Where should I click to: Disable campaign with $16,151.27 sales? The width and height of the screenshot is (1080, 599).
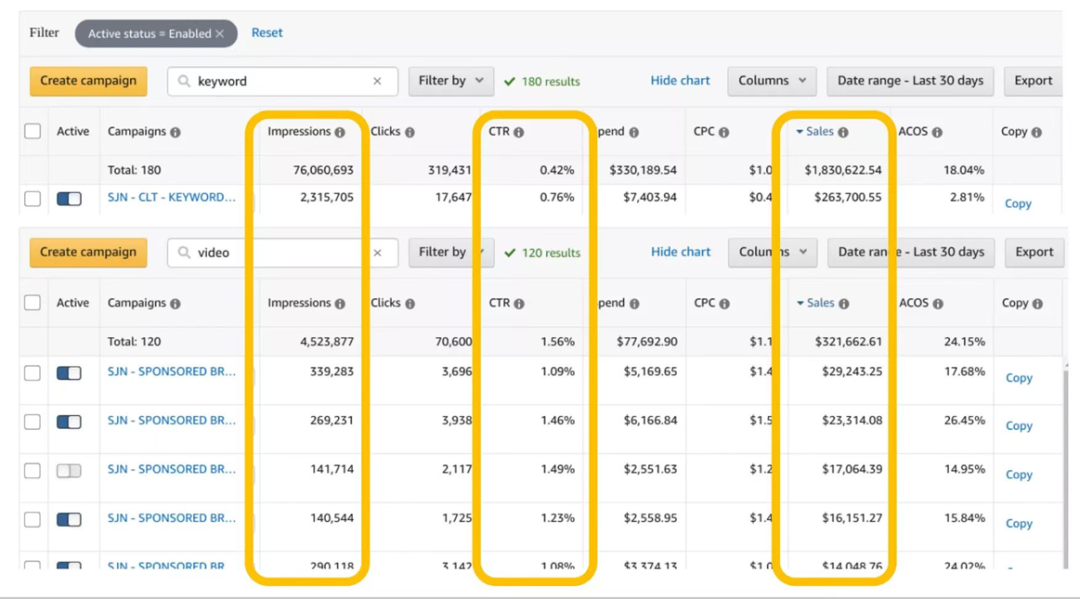click(69, 519)
